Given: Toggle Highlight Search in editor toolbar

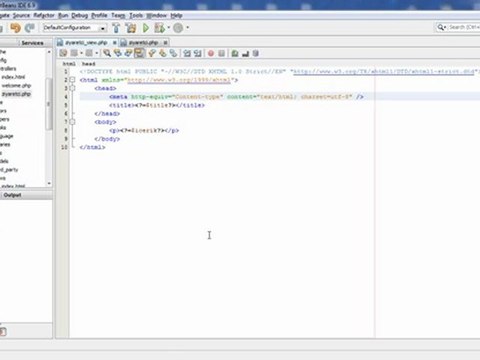Looking at the screenshot, I should pos(139,53).
